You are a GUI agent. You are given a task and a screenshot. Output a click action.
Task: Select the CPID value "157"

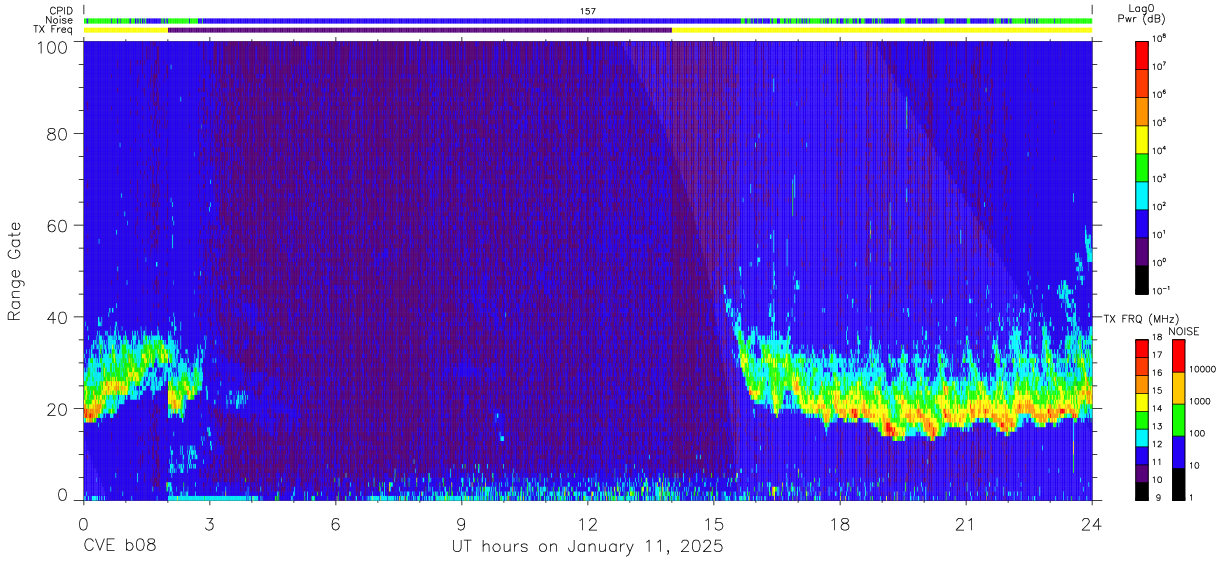point(588,11)
